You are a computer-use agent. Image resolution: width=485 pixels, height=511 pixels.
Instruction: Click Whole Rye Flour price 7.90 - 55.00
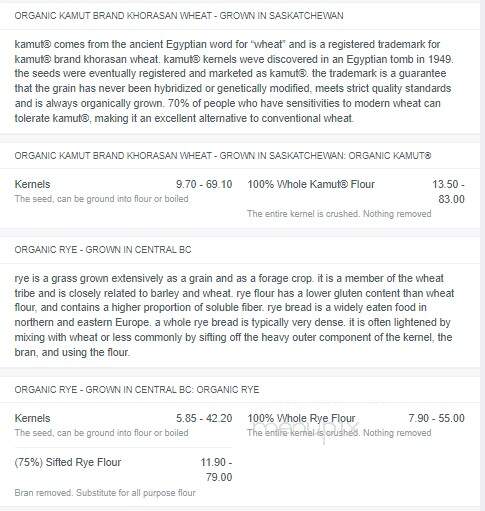pos(436,418)
